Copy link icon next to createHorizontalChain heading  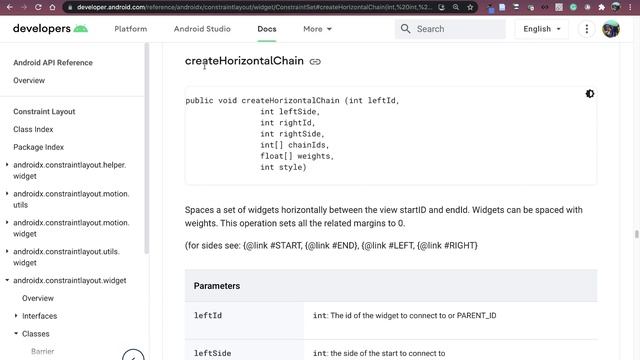(315, 62)
